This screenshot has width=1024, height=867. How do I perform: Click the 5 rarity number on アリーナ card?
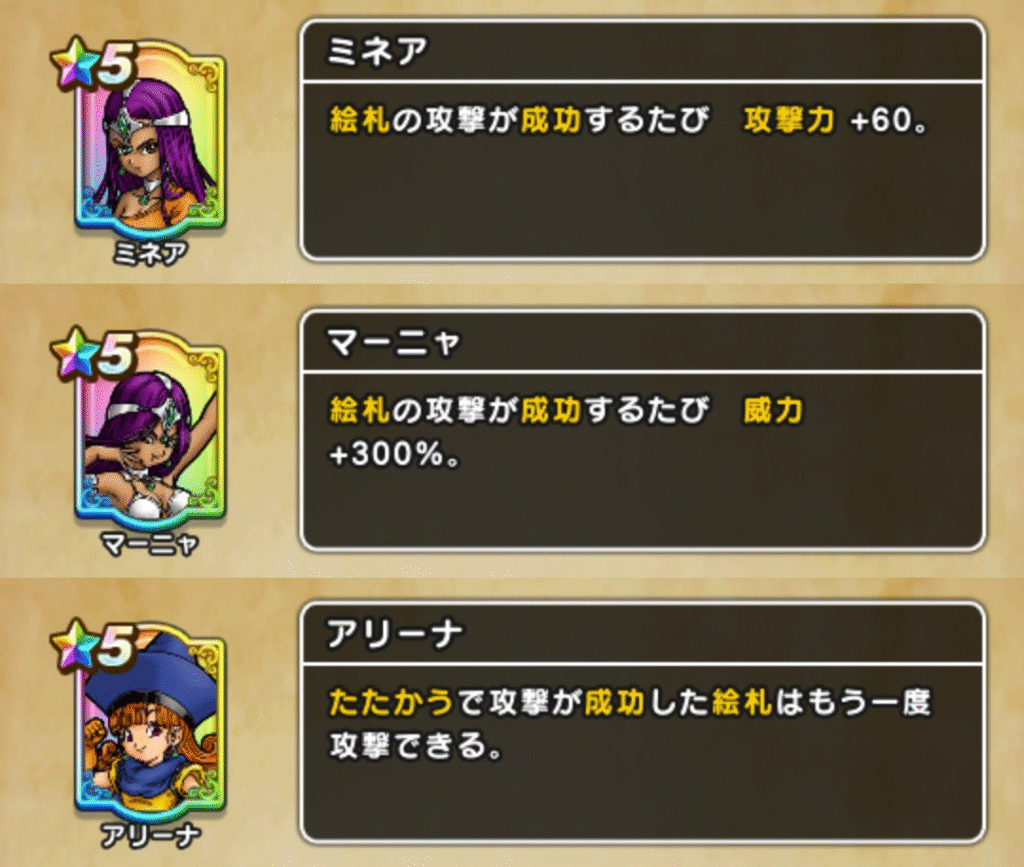pyautogui.click(x=118, y=648)
